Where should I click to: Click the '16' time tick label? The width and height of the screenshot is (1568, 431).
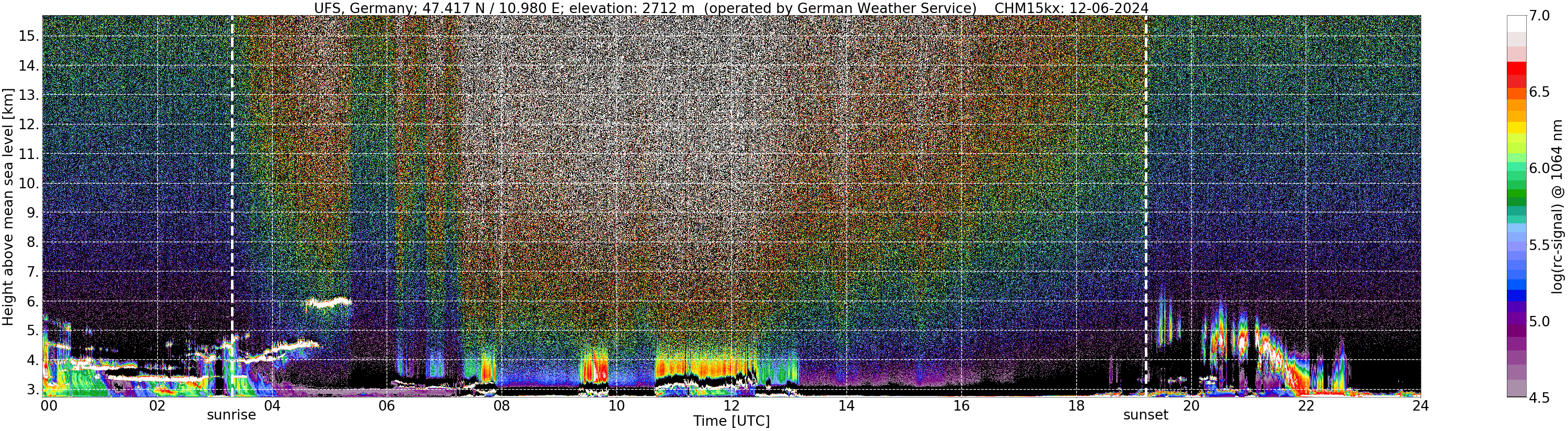[961, 405]
